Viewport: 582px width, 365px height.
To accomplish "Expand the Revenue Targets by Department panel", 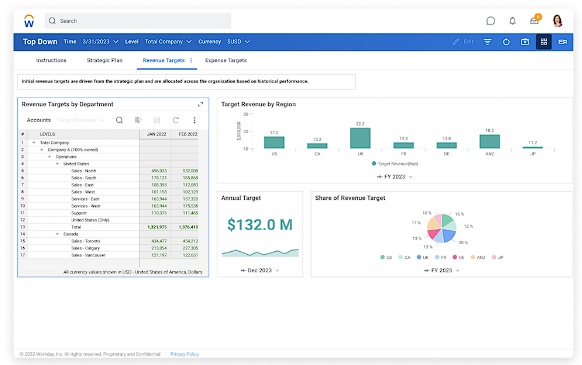I will click(x=200, y=104).
